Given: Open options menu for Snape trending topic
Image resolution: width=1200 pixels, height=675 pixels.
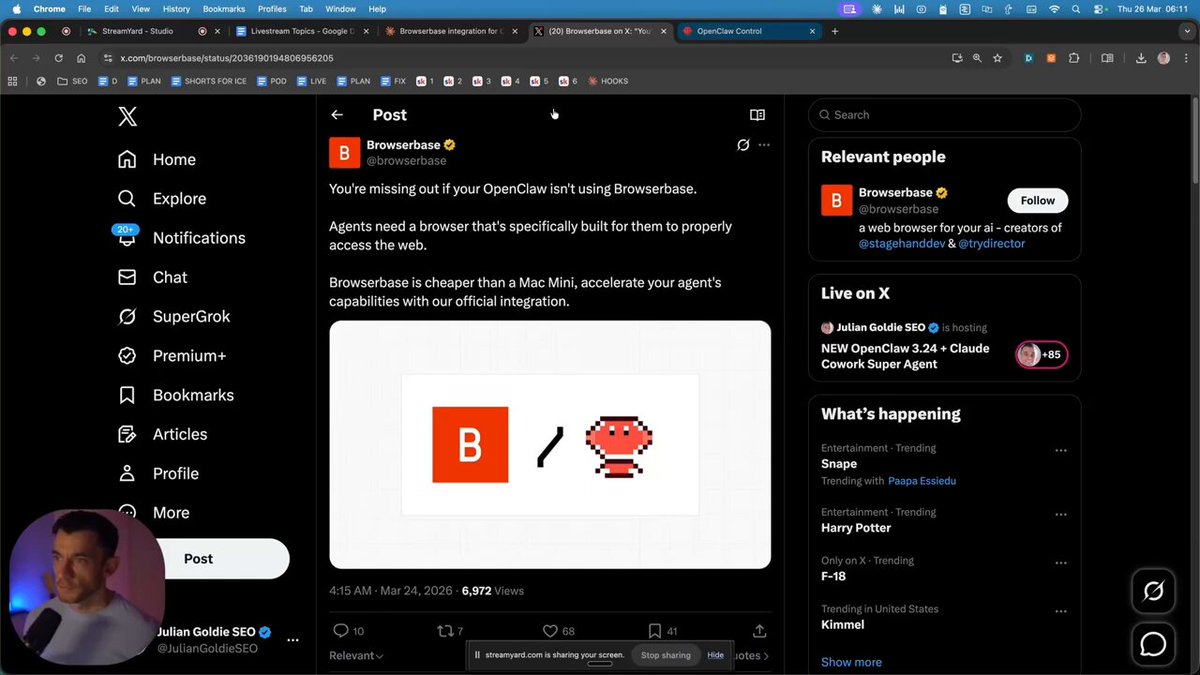Looking at the screenshot, I should point(1061,450).
